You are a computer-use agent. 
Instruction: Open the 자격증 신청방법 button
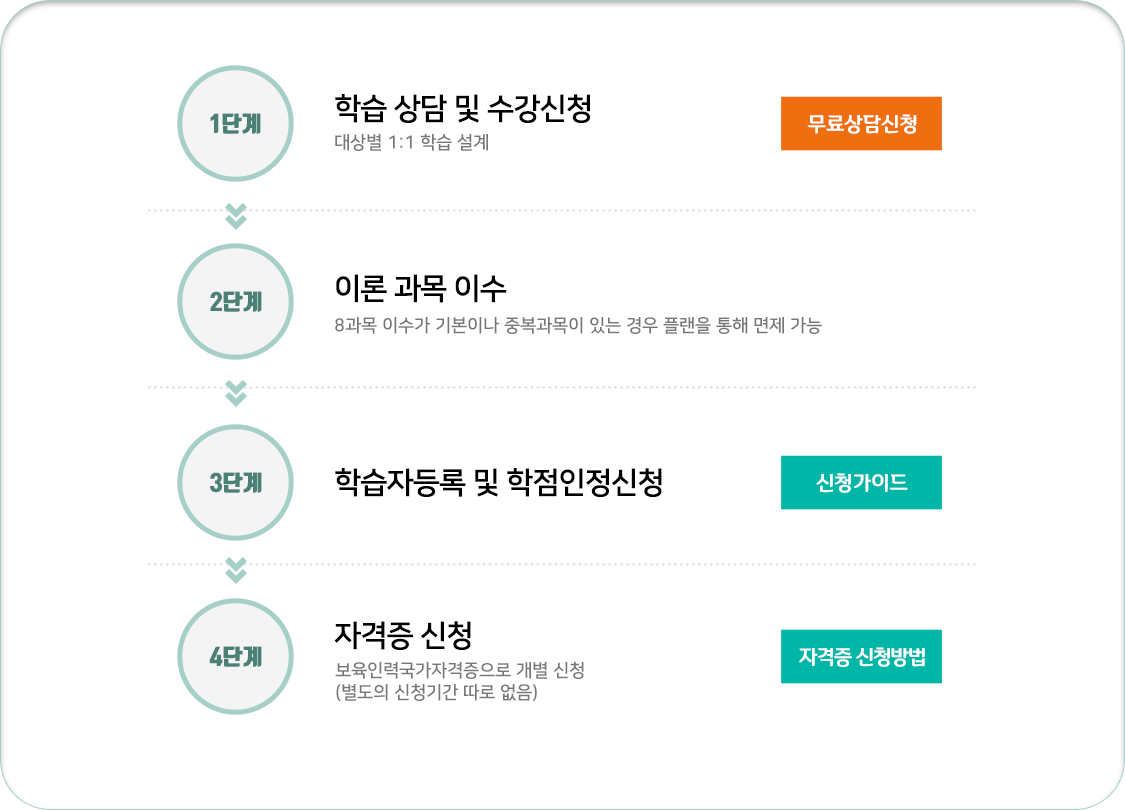pos(861,656)
